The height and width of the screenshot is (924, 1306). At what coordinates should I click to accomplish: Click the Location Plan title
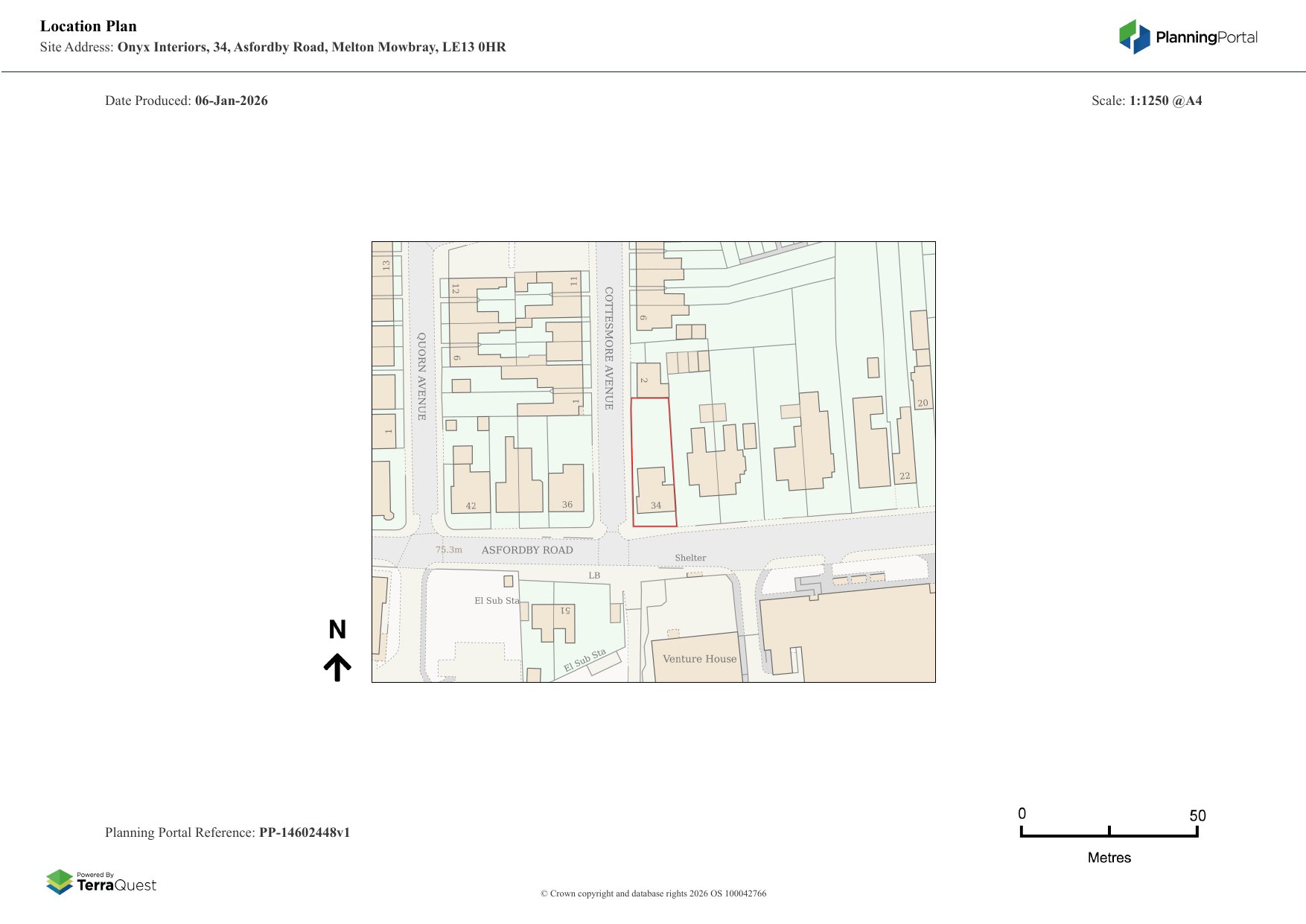click(89, 26)
